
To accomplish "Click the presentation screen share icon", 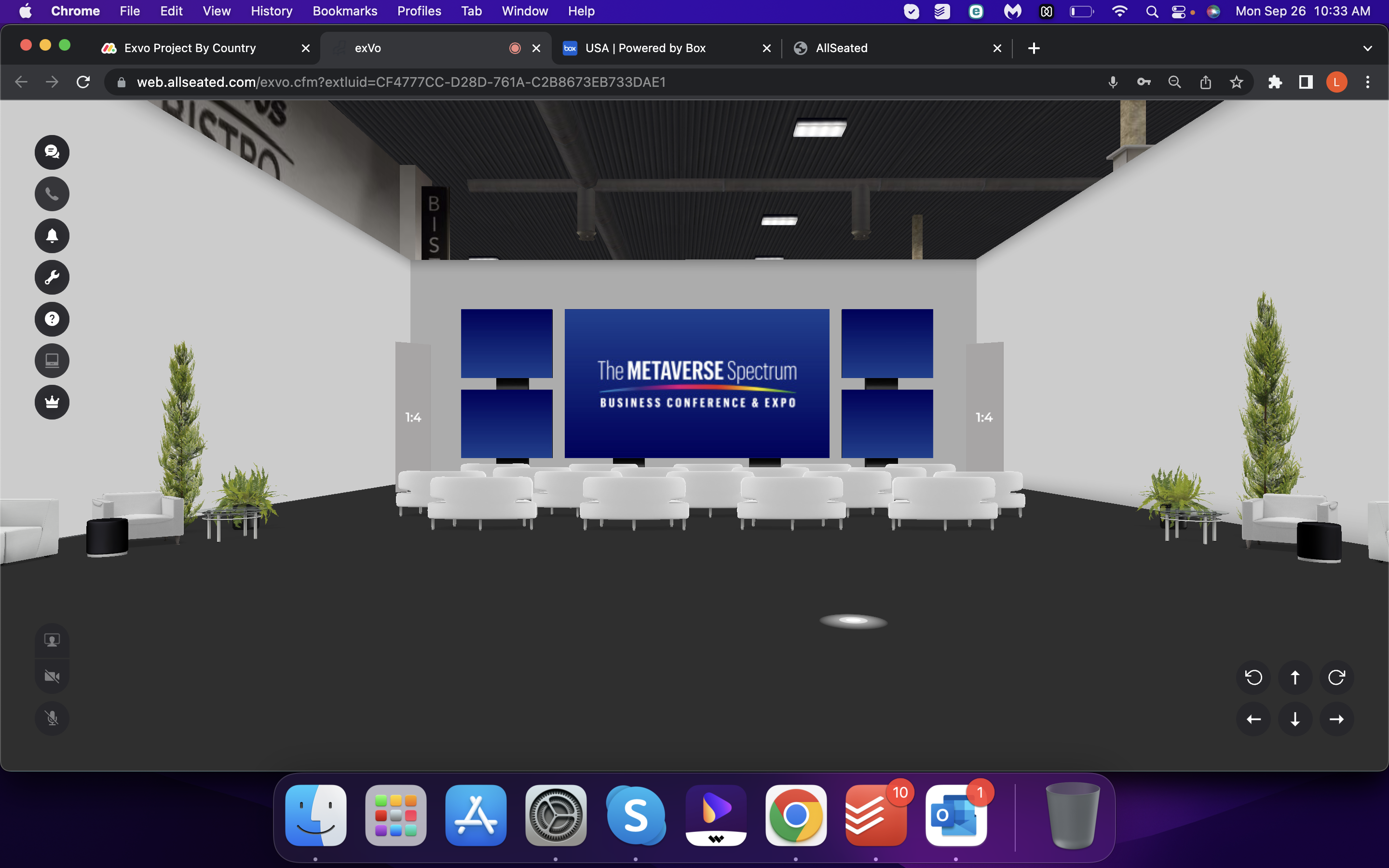I will (x=52, y=640).
